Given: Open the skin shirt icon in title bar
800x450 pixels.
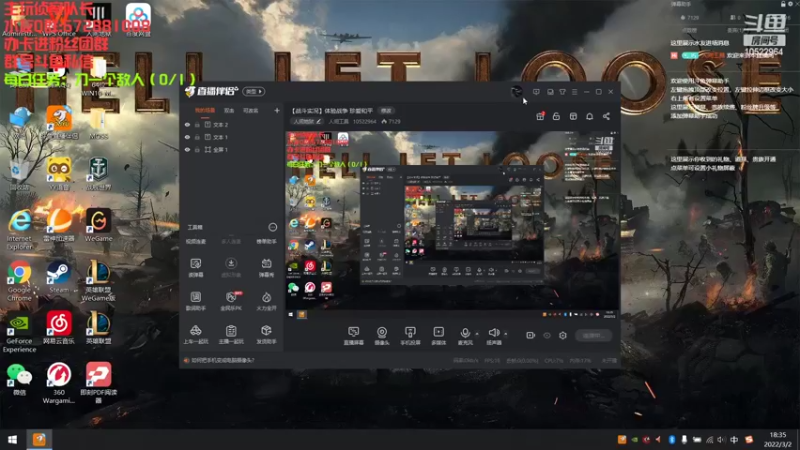Looking at the screenshot, I should [562, 92].
